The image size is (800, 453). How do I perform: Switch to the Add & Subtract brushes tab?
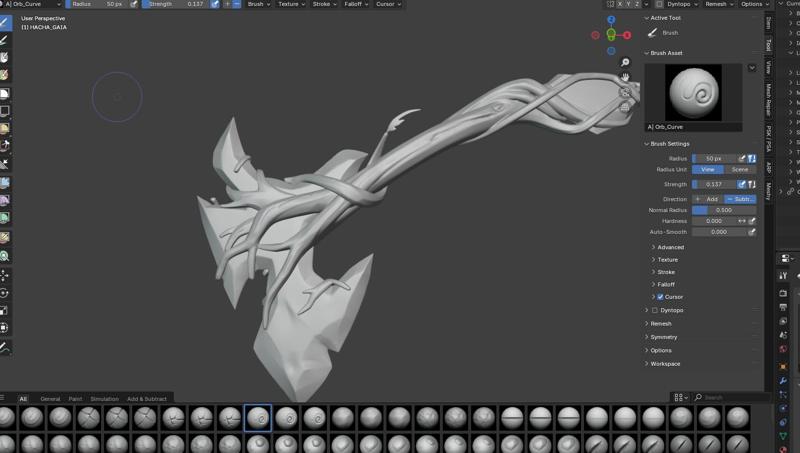coord(147,399)
